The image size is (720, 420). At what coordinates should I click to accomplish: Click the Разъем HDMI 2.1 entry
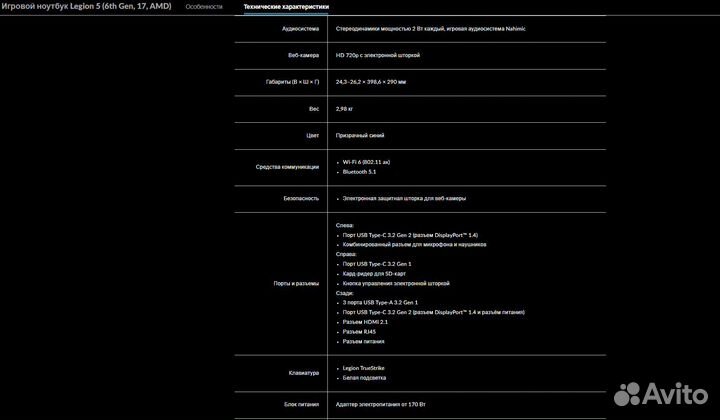pos(365,322)
